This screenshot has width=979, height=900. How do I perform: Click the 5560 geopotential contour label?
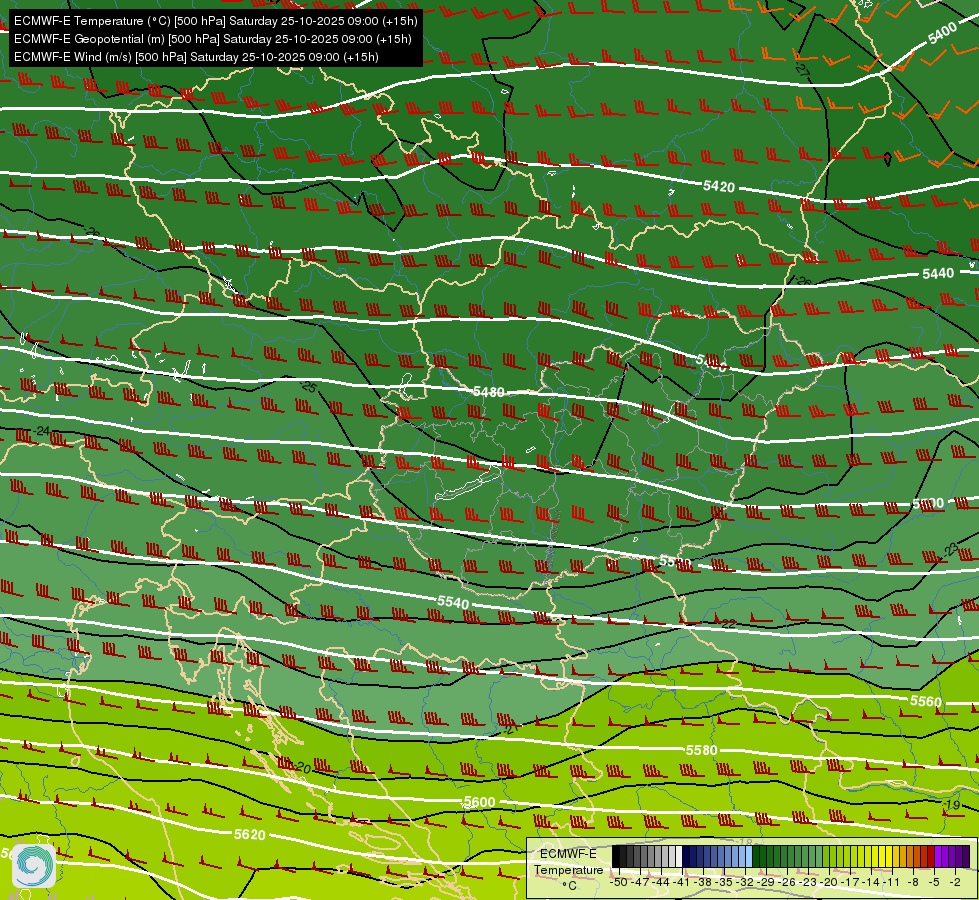click(925, 701)
